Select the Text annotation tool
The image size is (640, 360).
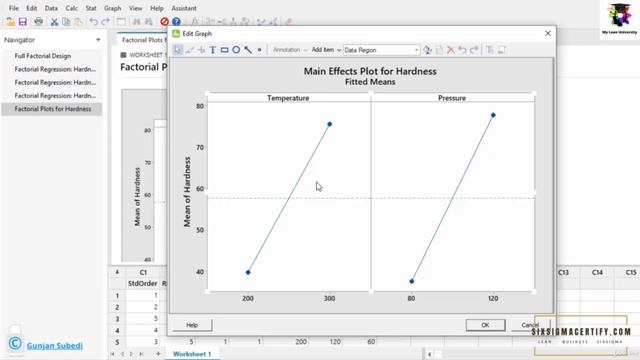(213, 50)
